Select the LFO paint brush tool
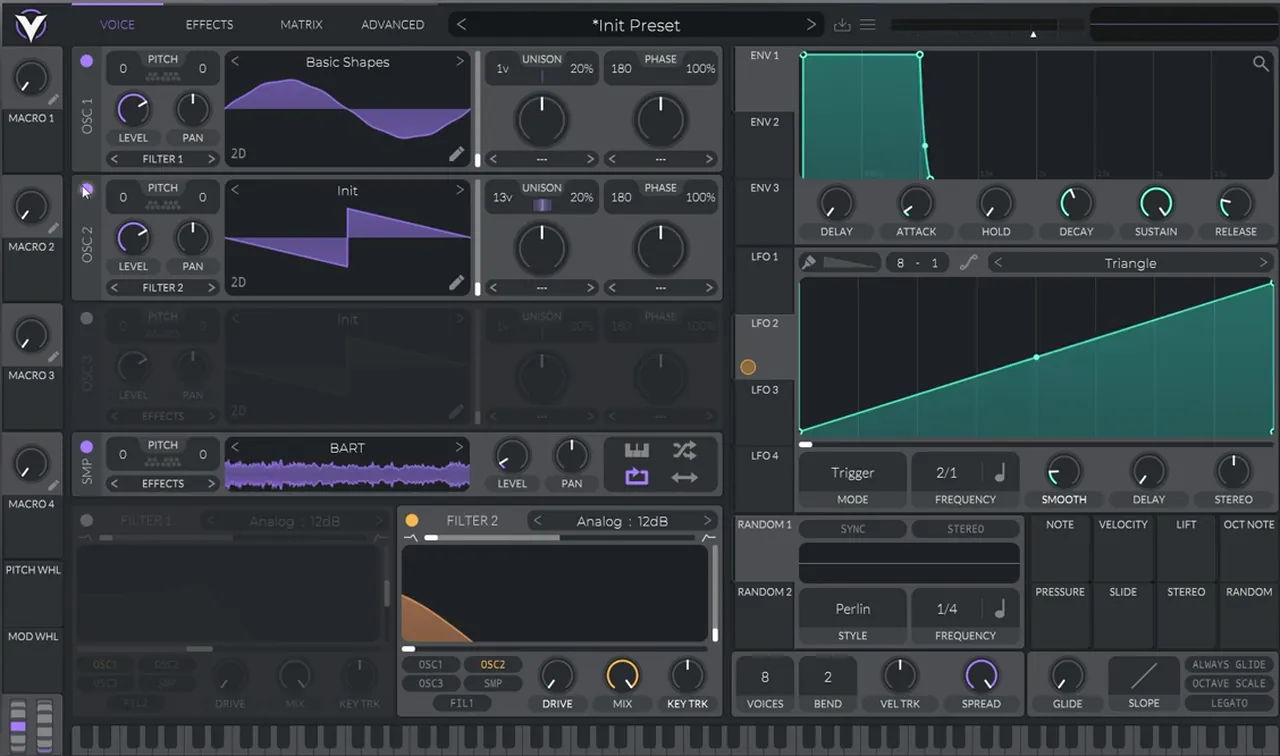The width and height of the screenshot is (1280, 756). (809, 263)
